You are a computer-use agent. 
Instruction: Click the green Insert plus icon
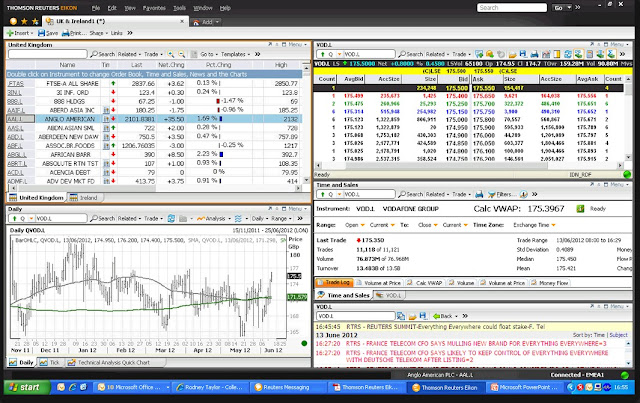10,33
